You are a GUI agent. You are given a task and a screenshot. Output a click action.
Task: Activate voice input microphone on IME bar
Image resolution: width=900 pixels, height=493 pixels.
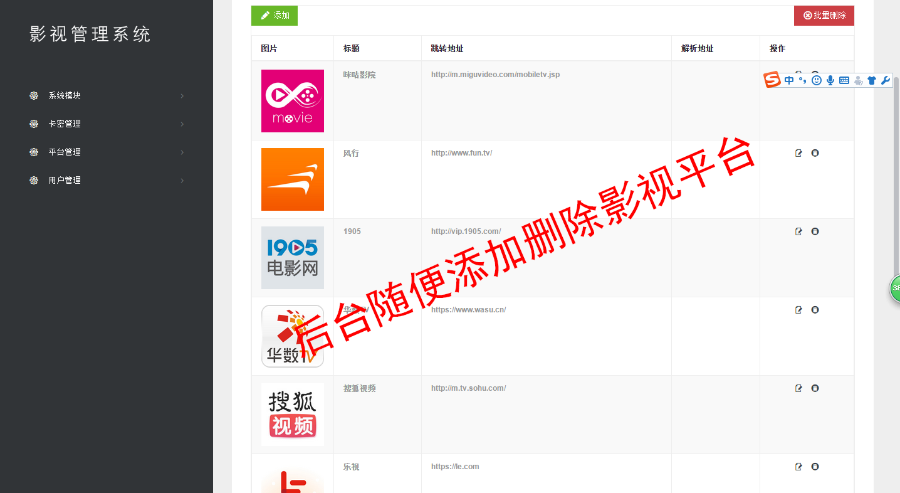coord(830,80)
